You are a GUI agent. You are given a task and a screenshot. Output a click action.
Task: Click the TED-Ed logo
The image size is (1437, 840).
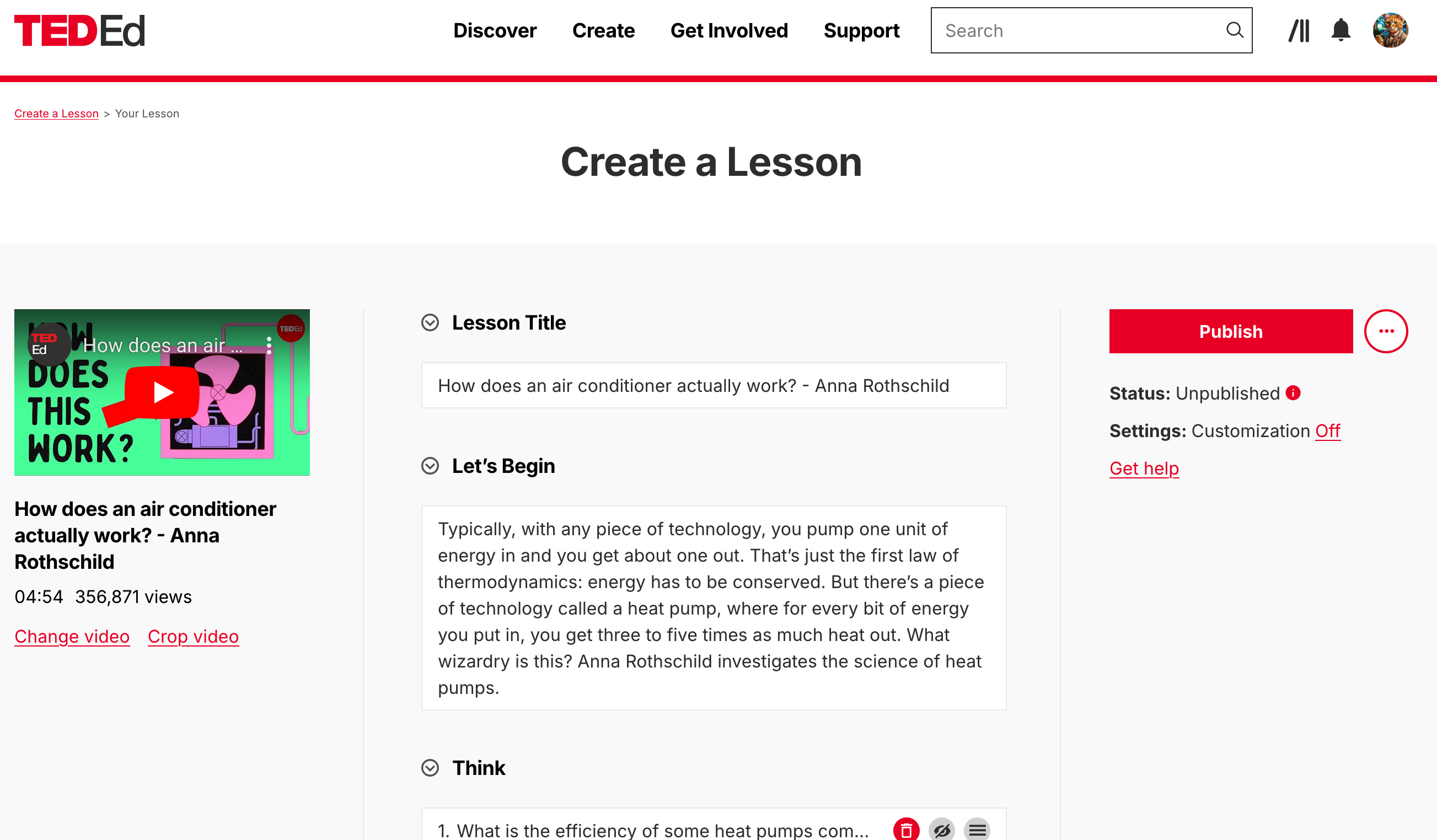point(79,31)
